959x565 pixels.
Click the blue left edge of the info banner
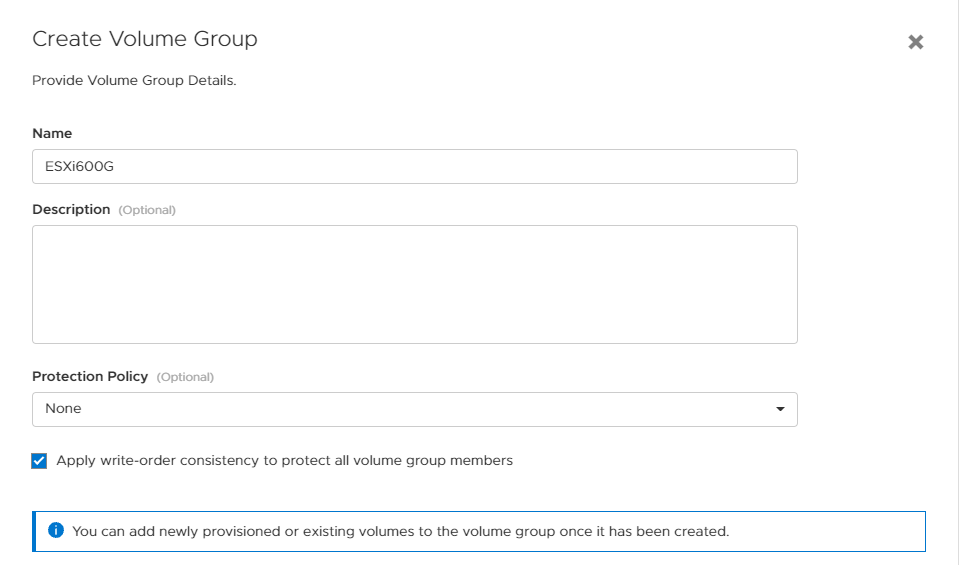(35, 531)
